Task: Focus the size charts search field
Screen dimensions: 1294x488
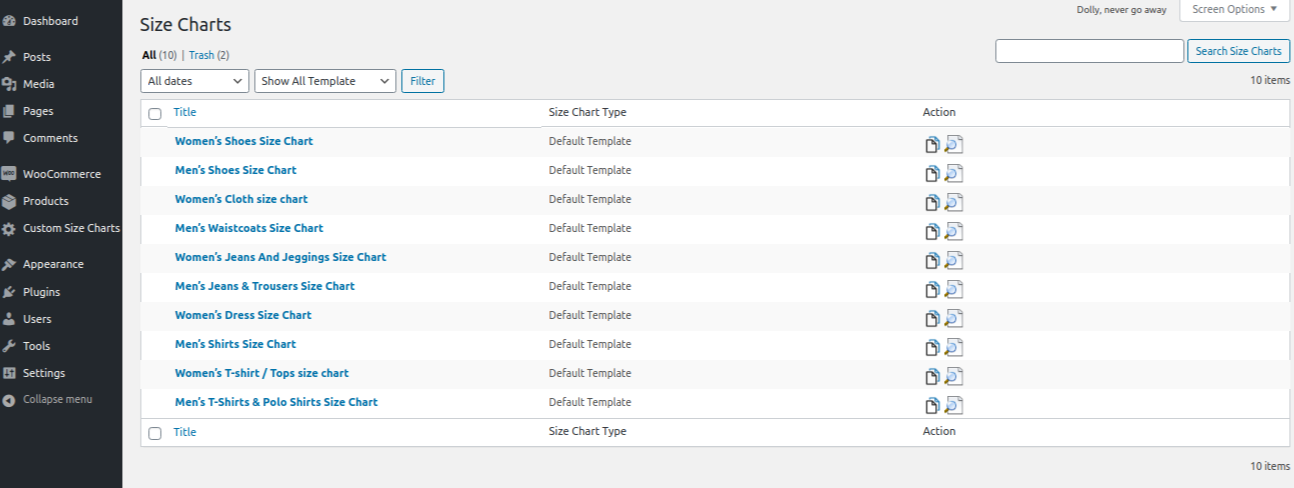Action: [x=1089, y=51]
